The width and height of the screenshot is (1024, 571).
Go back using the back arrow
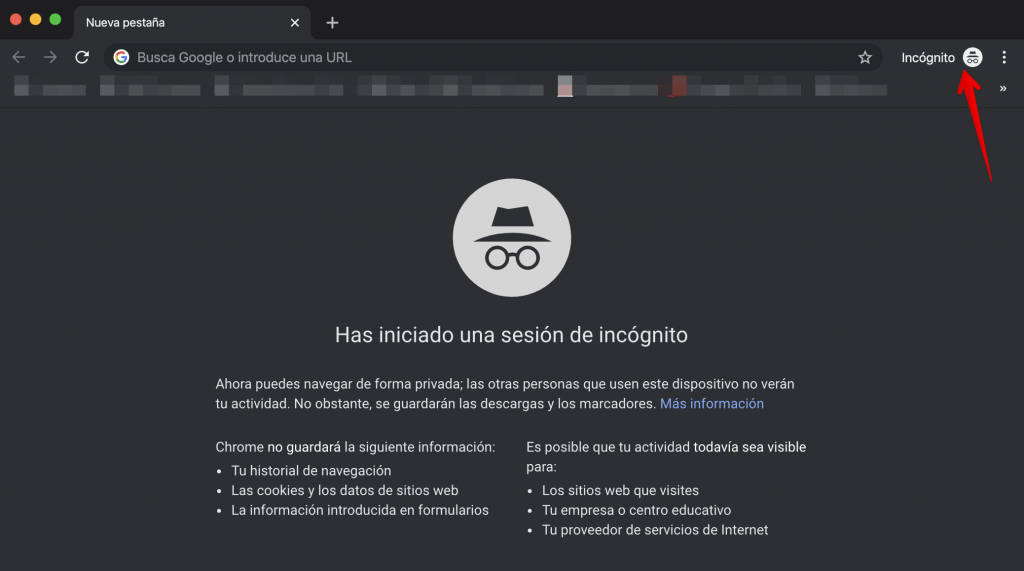(18, 57)
